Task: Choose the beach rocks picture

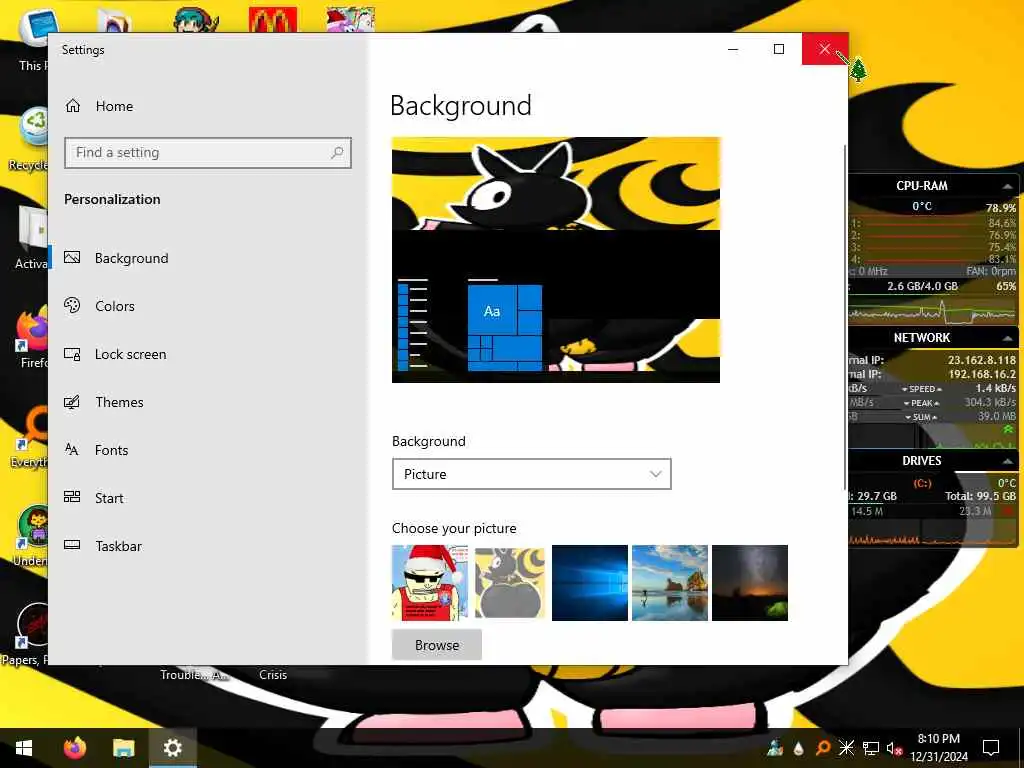Action: pos(670,583)
